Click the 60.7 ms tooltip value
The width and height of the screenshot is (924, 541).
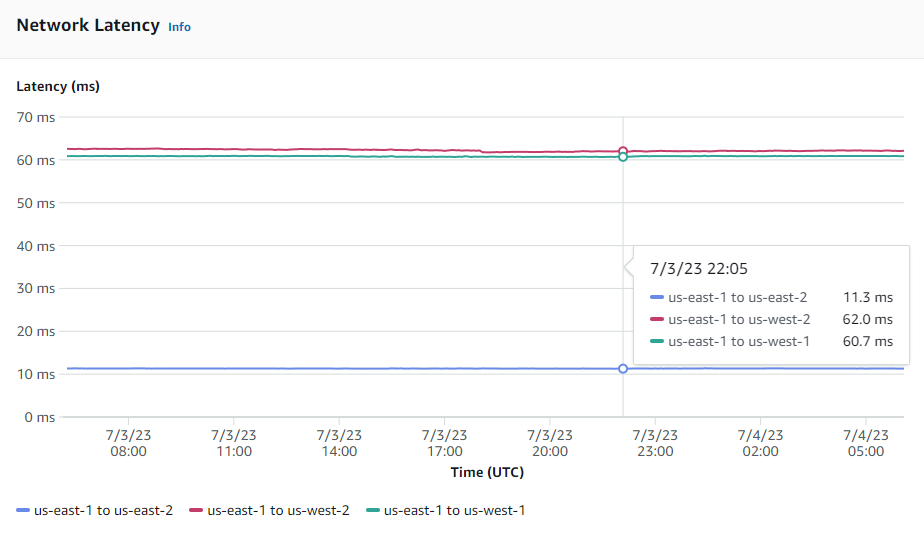click(867, 341)
